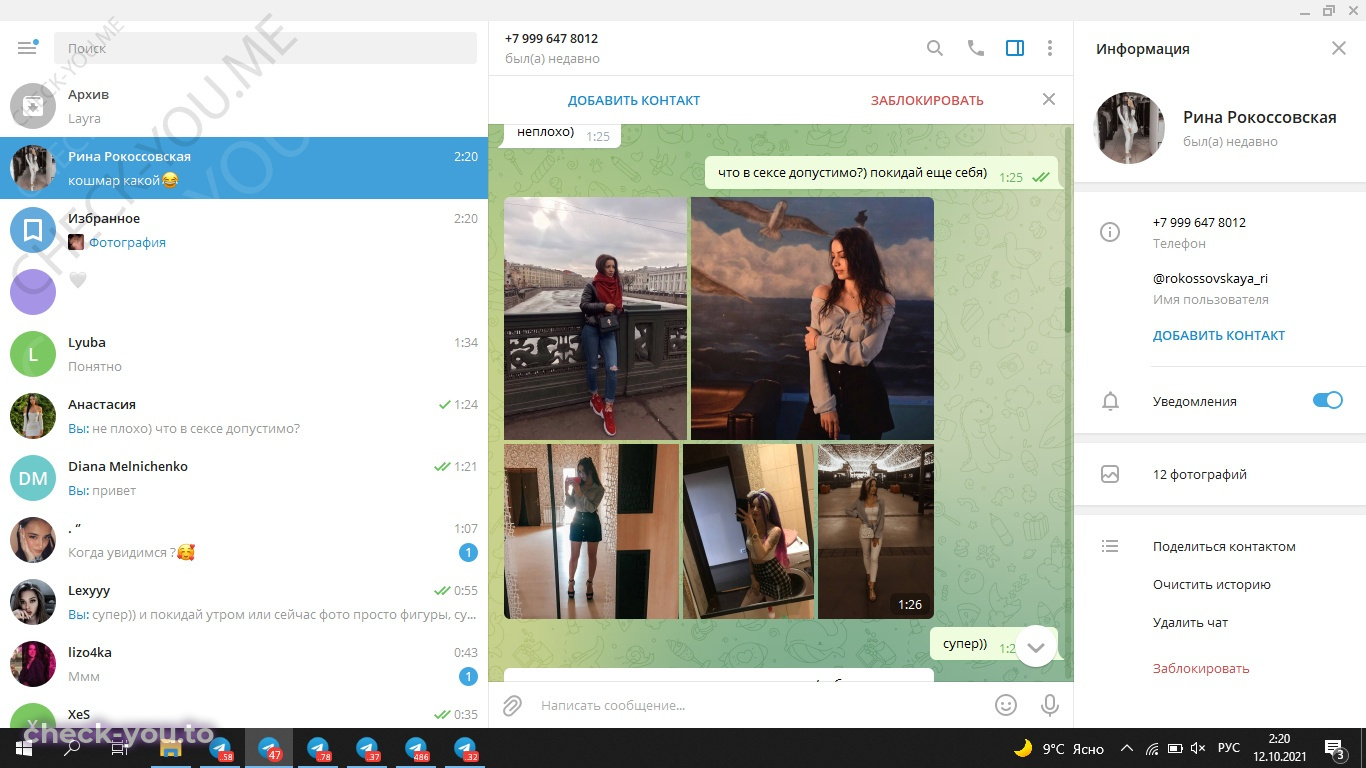Click the phone number +7 999 647 8012 in info panel
The height and width of the screenshot is (768, 1366).
coord(1199,222)
